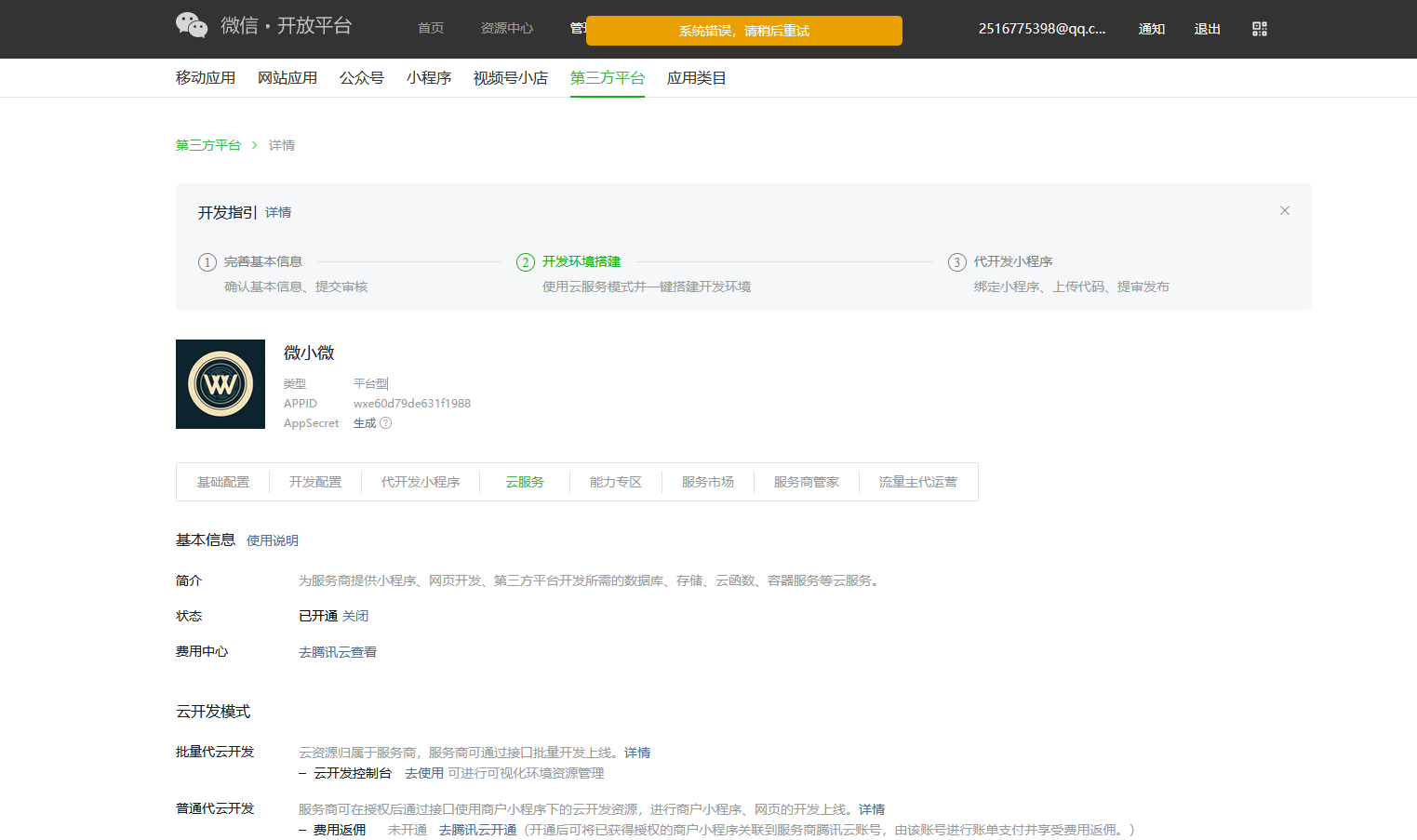Click the WeChat logo icon in header
Screen dimensions: 1417x840
[x=192, y=25]
